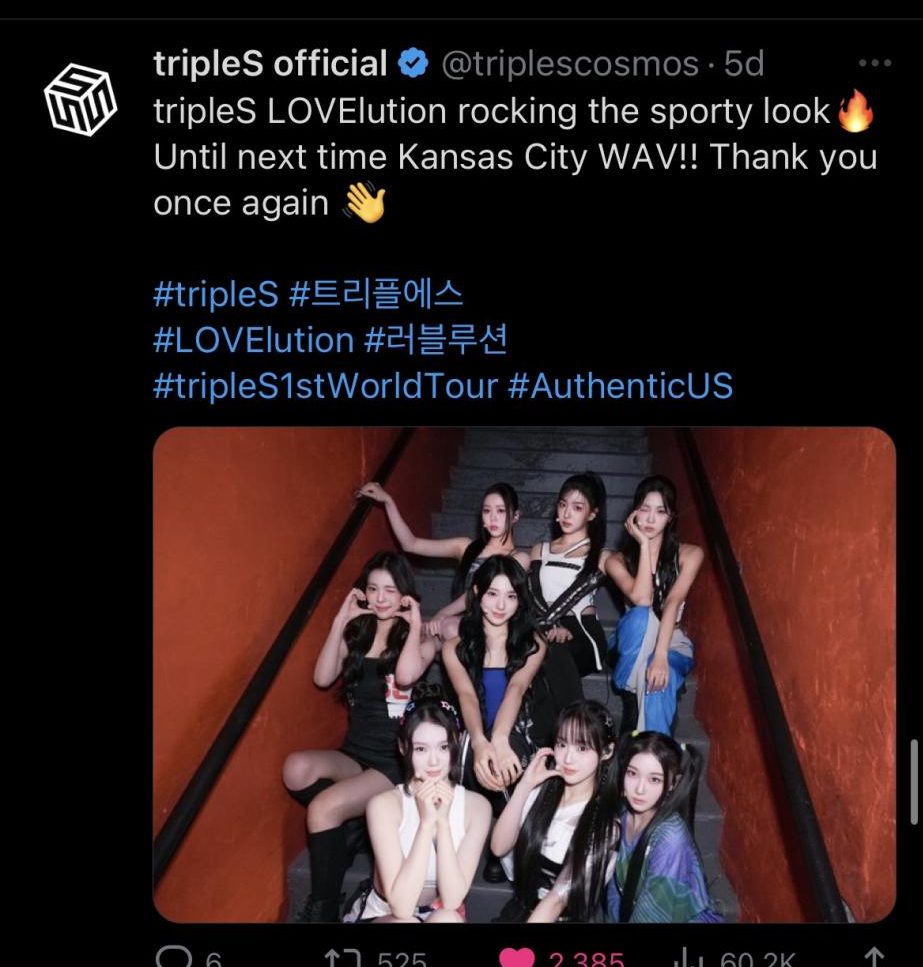Open the three-dot more options menu
923x967 pixels.
(875, 63)
